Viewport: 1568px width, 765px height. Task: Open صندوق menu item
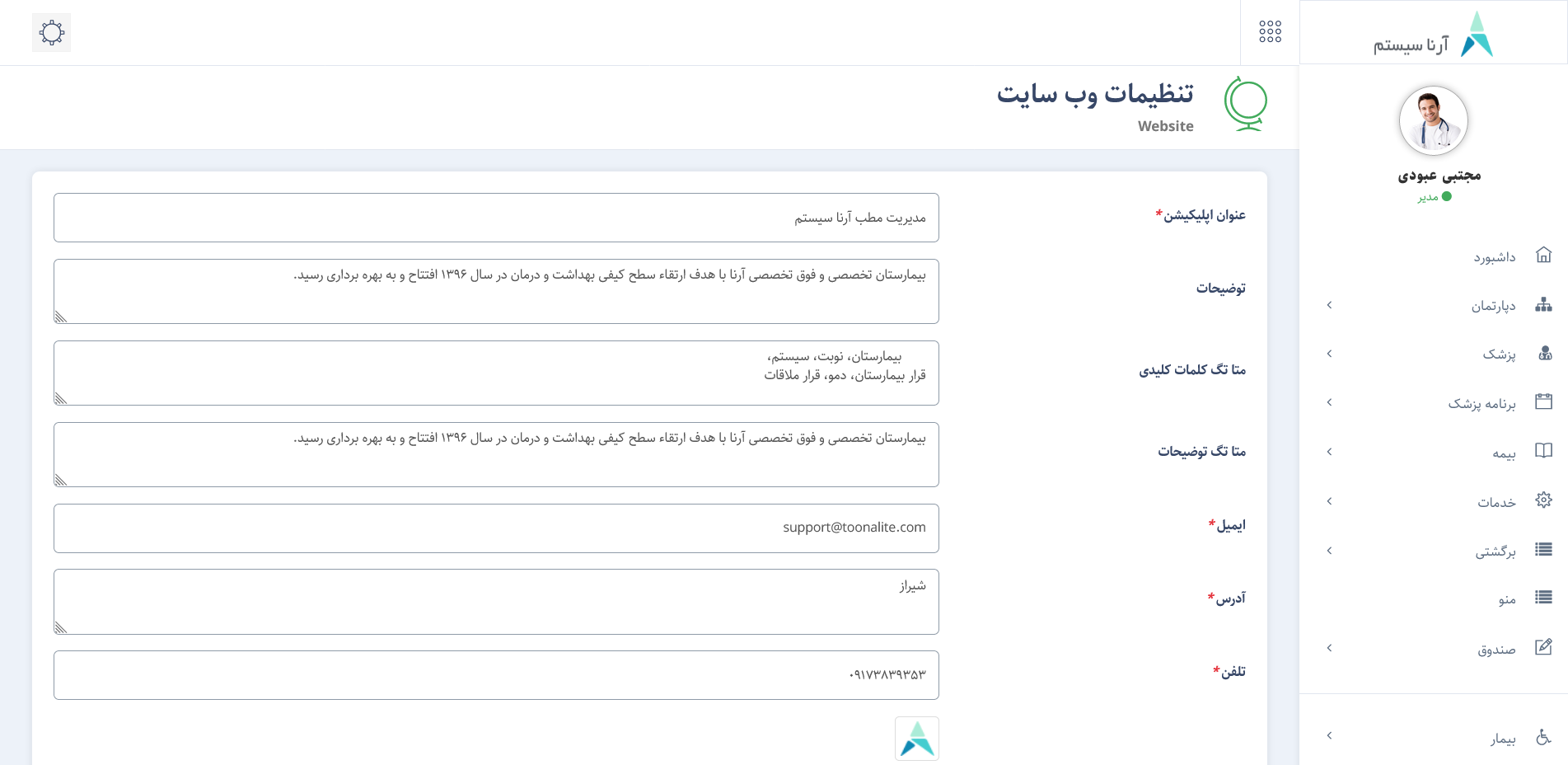pyautogui.click(x=1434, y=648)
